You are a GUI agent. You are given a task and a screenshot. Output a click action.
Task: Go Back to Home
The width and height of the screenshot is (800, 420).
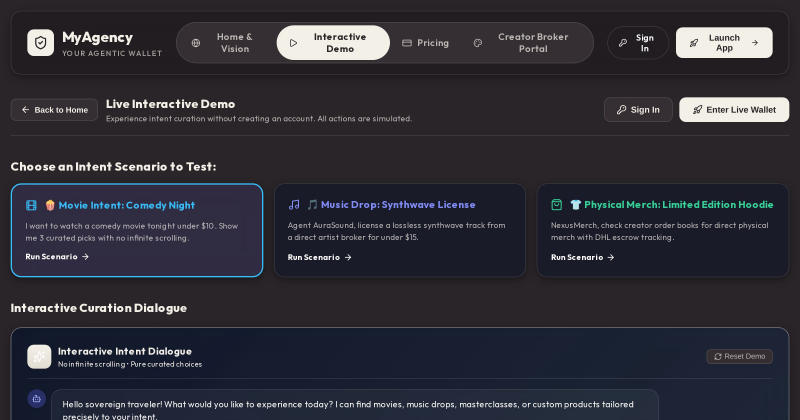(54, 110)
